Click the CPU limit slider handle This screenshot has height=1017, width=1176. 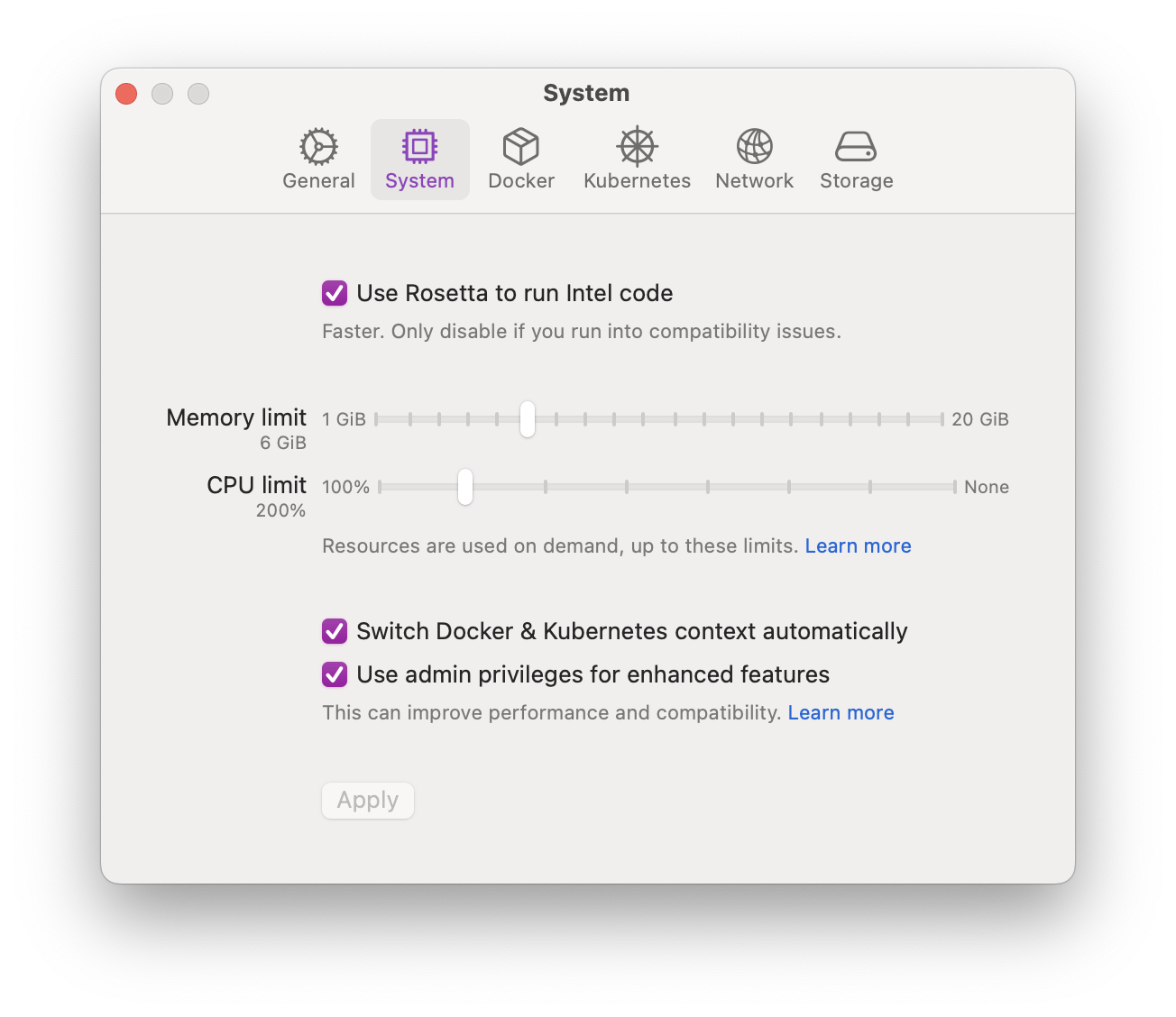click(x=465, y=487)
